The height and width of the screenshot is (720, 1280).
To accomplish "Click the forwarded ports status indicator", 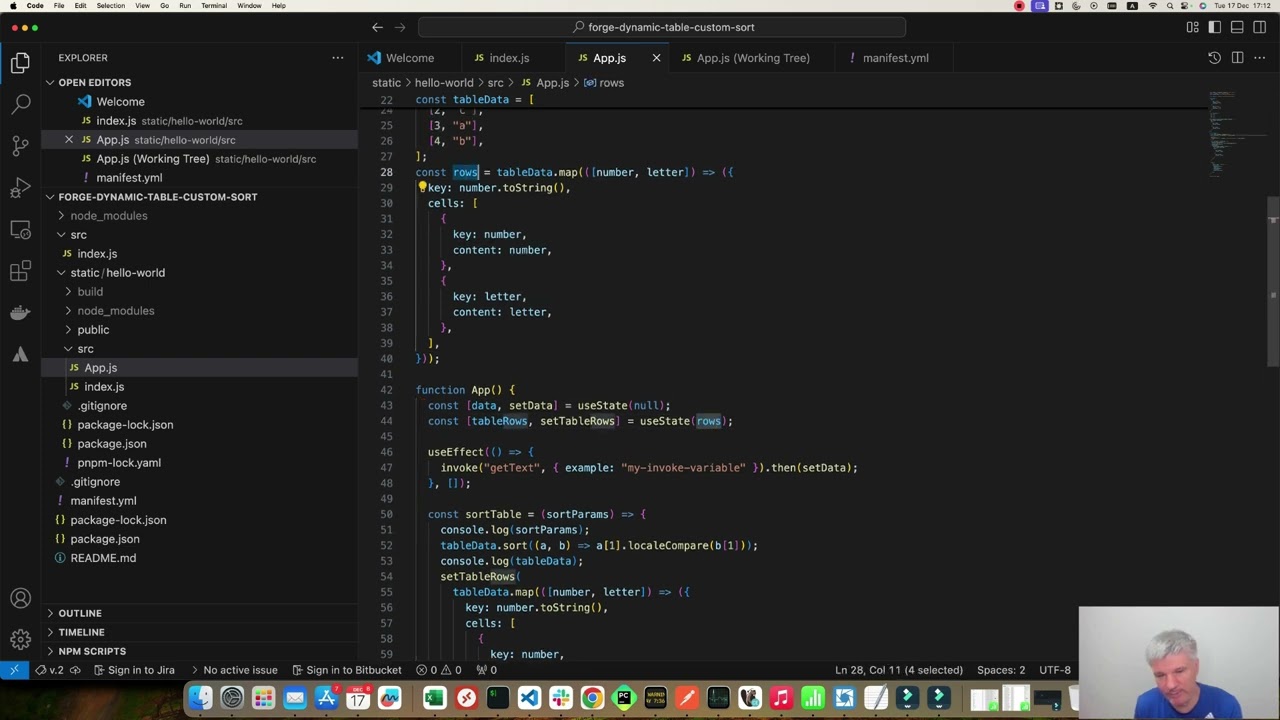I will (x=486, y=670).
